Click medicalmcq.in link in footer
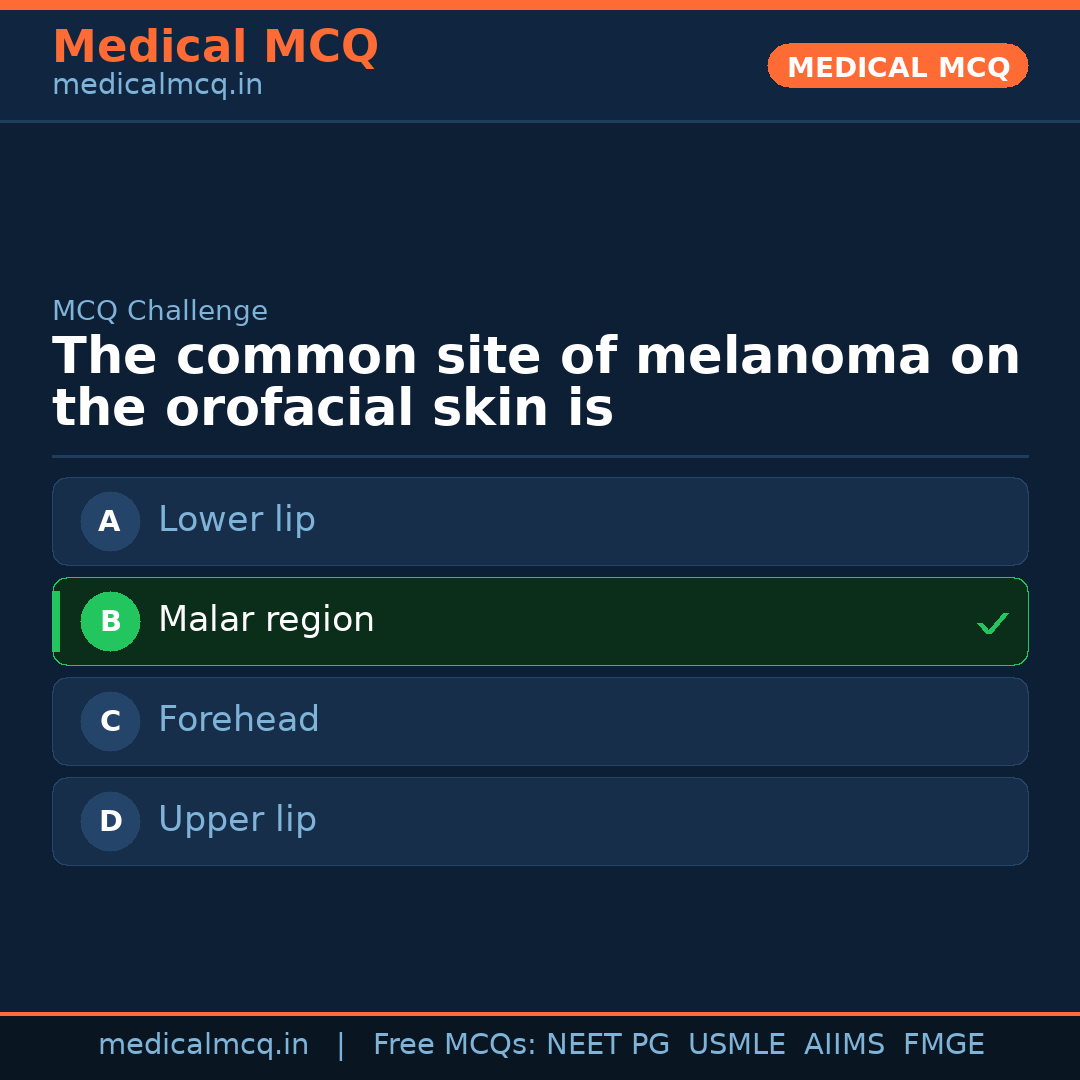This screenshot has width=1080, height=1080. (x=203, y=1045)
